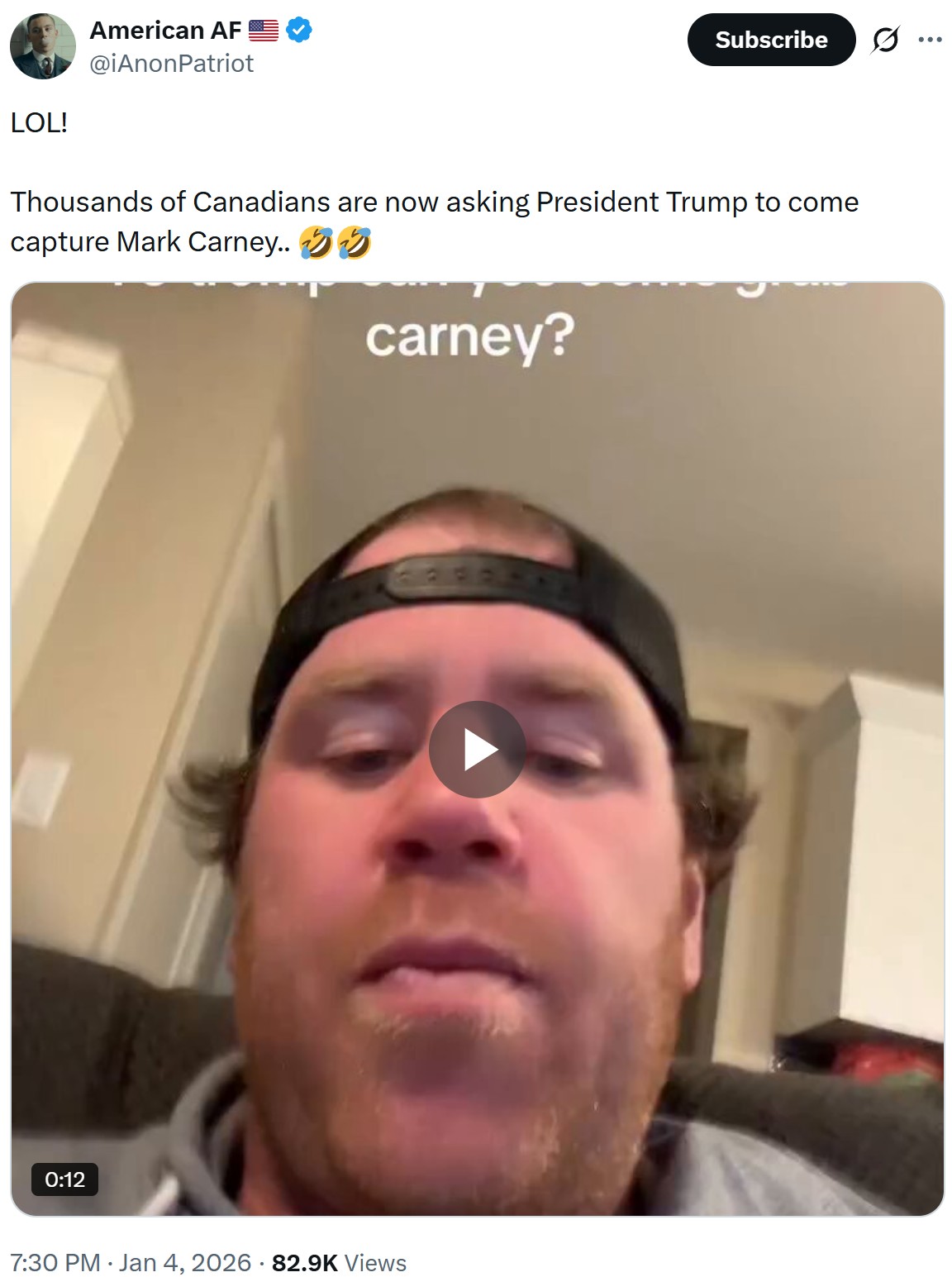Click the 'carney?' caption in video
952x1277 pixels.
[469, 337]
